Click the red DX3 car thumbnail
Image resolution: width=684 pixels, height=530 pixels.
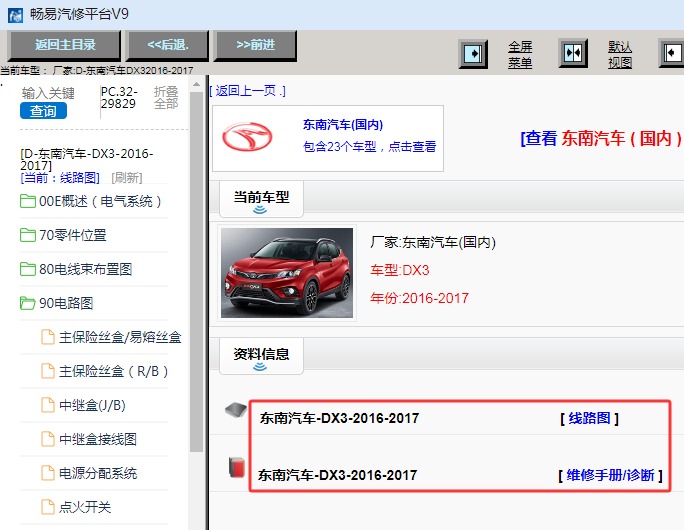[x=287, y=273]
